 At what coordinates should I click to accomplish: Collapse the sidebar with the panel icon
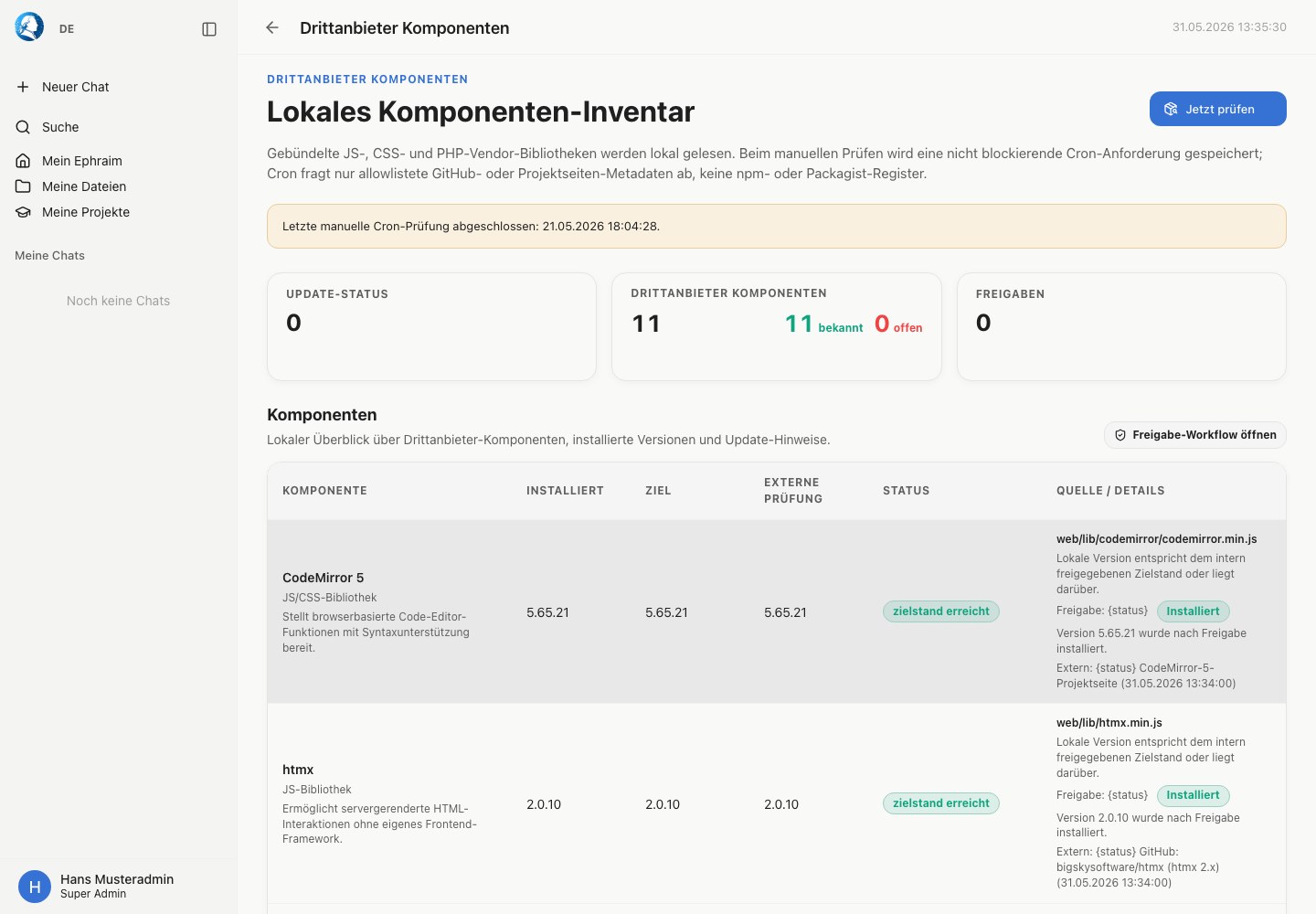click(209, 29)
